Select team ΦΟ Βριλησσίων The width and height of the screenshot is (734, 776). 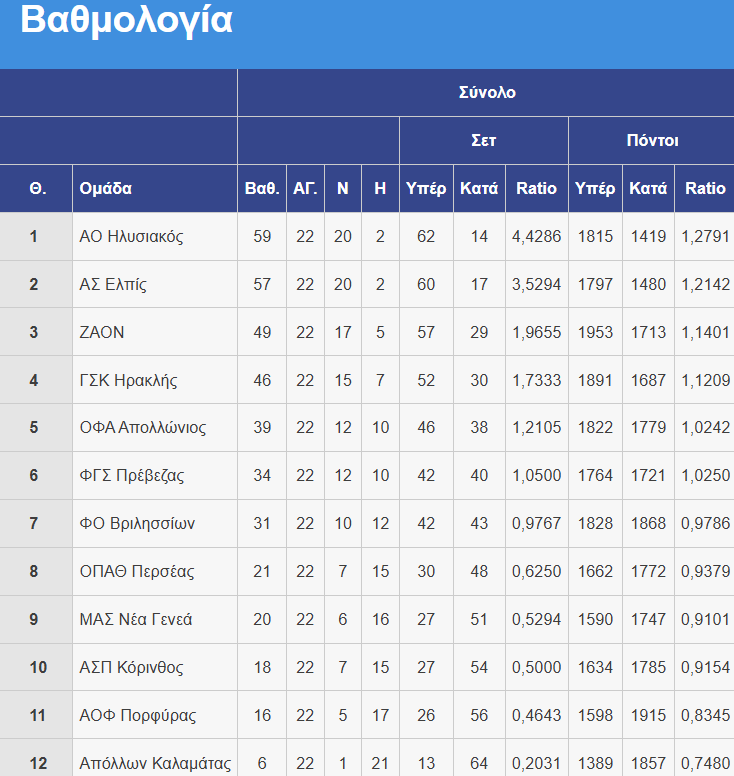(x=137, y=524)
